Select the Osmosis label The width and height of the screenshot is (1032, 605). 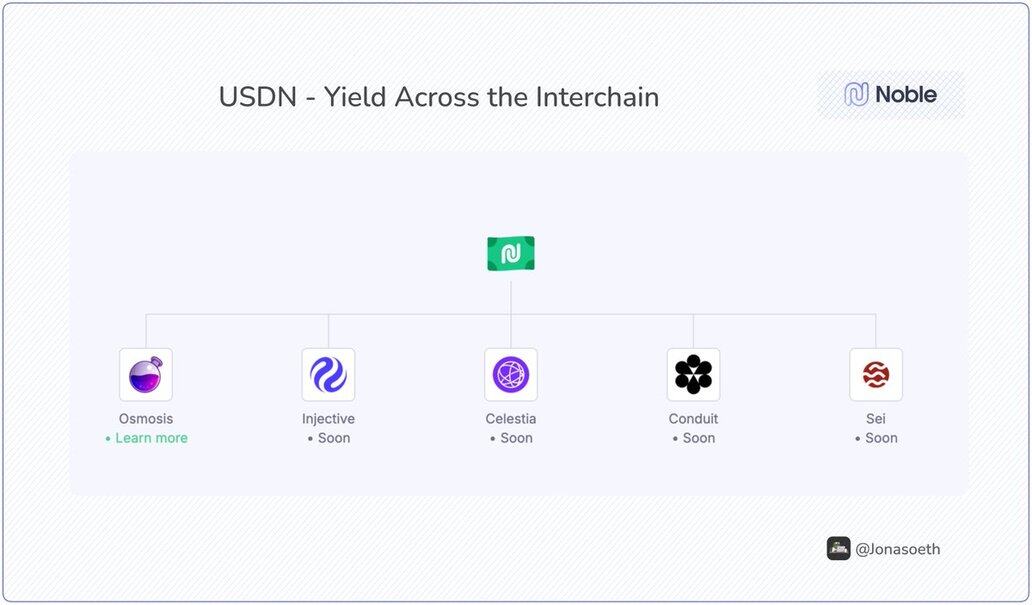coord(146,419)
